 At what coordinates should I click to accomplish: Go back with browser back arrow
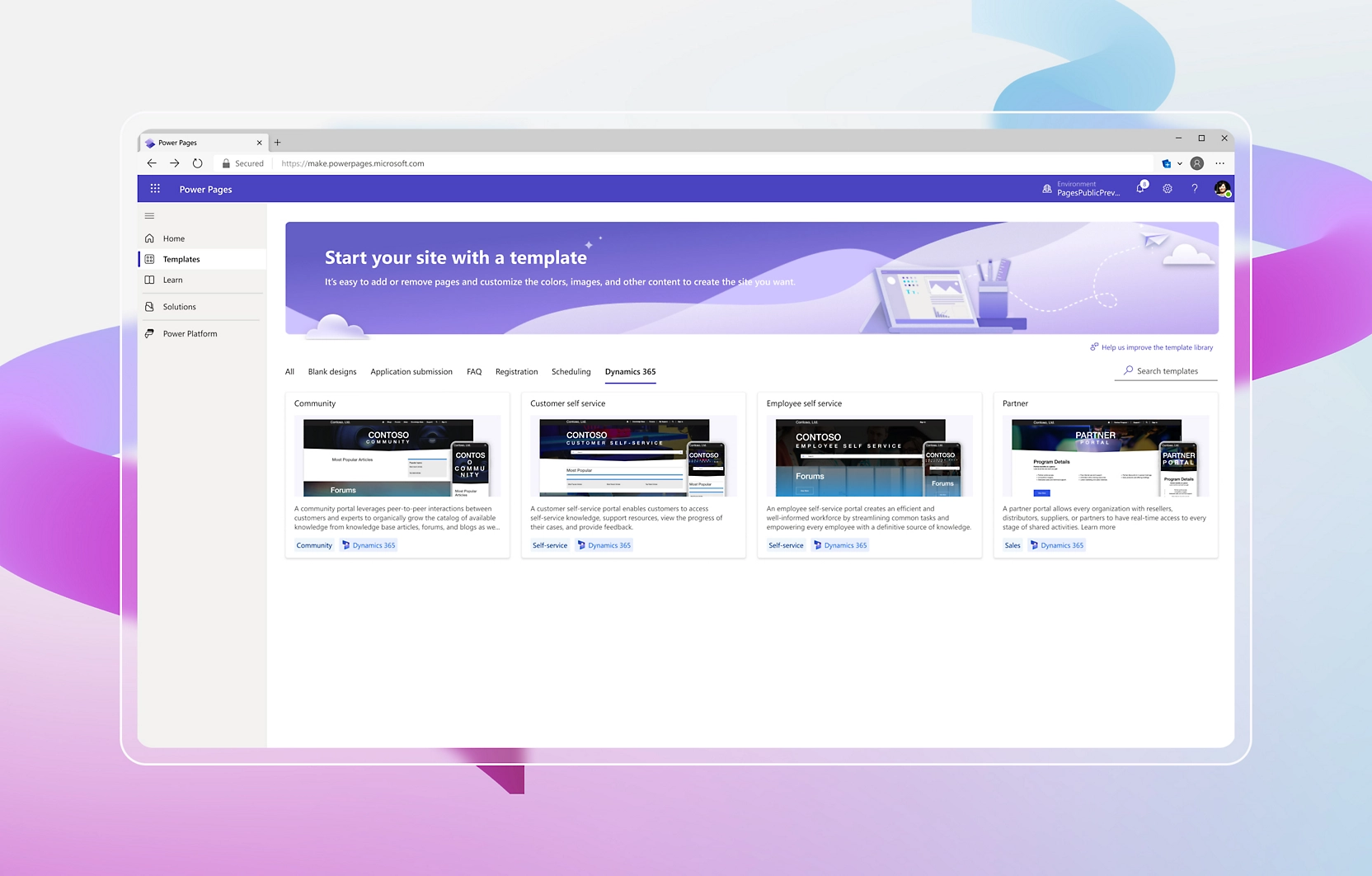pos(152,163)
